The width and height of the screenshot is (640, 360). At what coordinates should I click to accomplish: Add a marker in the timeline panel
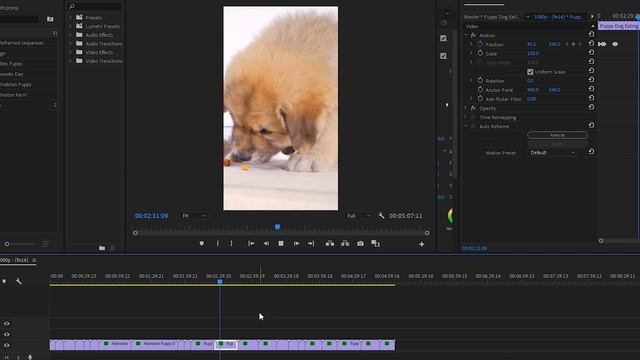tap(4, 281)
